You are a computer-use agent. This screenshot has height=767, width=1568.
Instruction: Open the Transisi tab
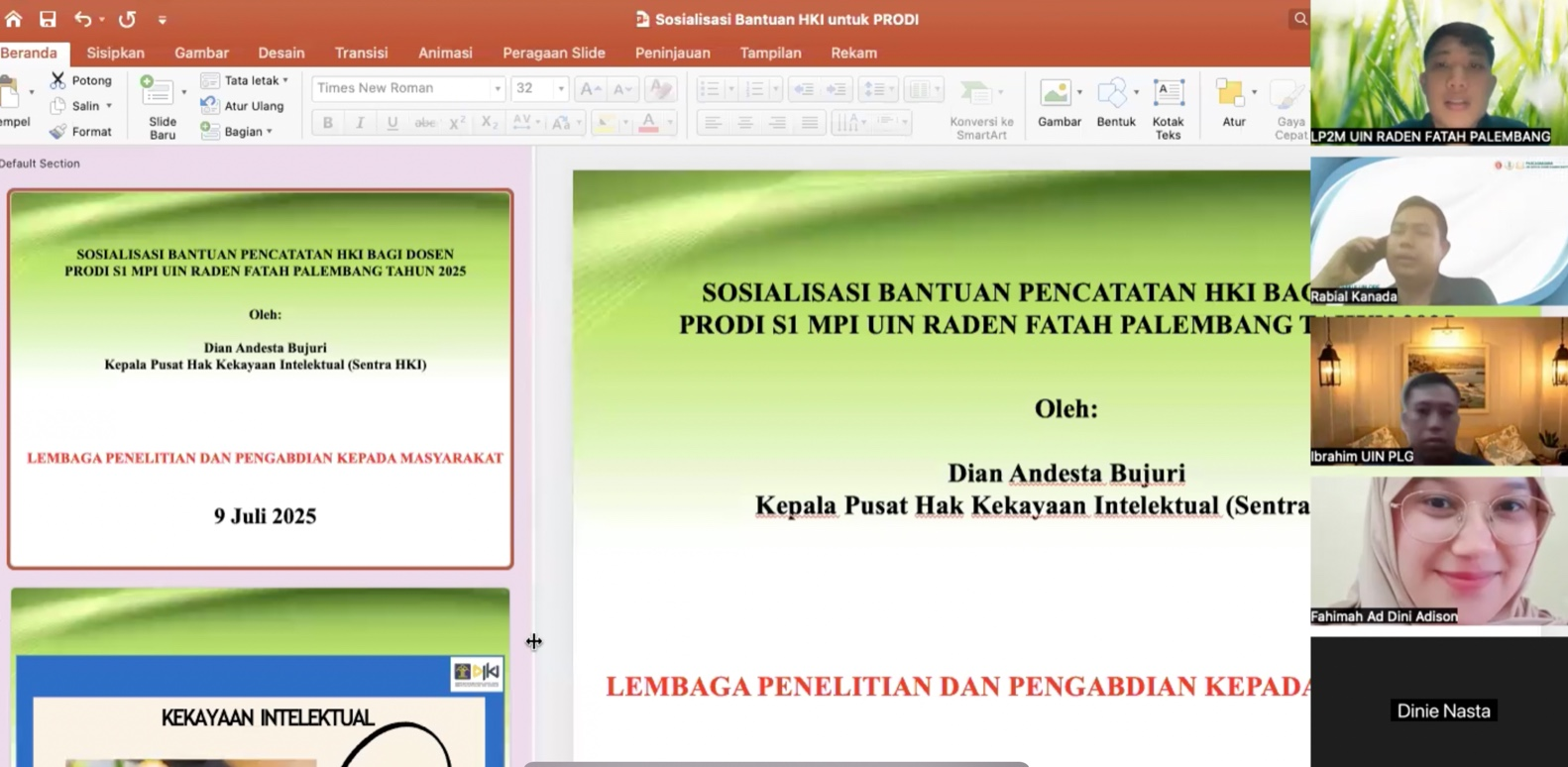[x=361, y=53]
